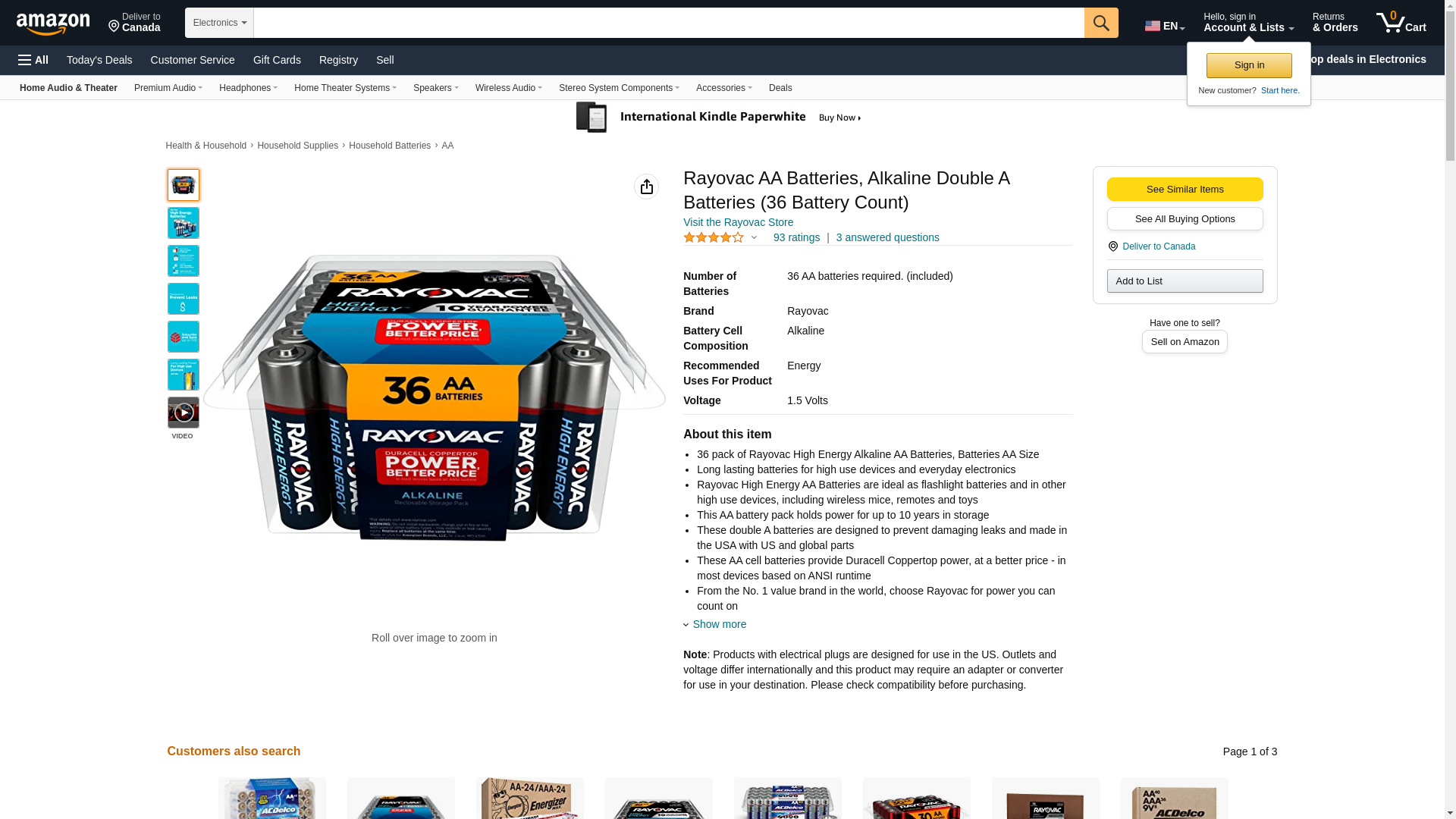Click in the search input field
The width and height of the screenshot is (1456, 819).
(x=669, y=23)
